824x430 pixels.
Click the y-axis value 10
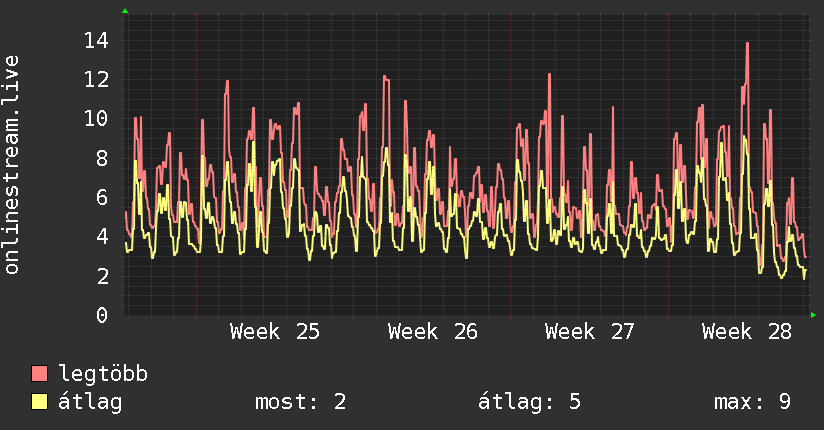[97, 119]
